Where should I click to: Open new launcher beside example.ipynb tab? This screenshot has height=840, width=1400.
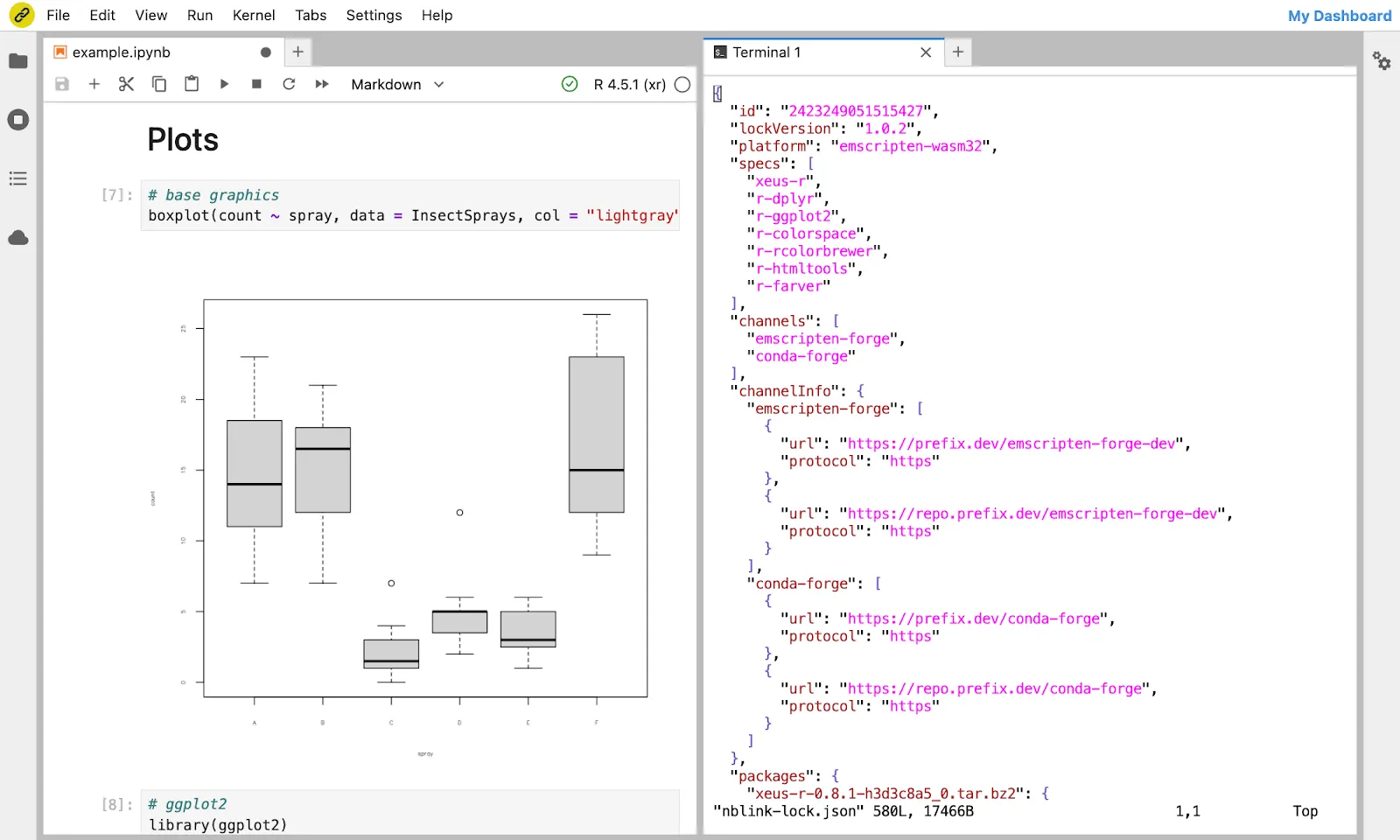click(x=298, y=52)
